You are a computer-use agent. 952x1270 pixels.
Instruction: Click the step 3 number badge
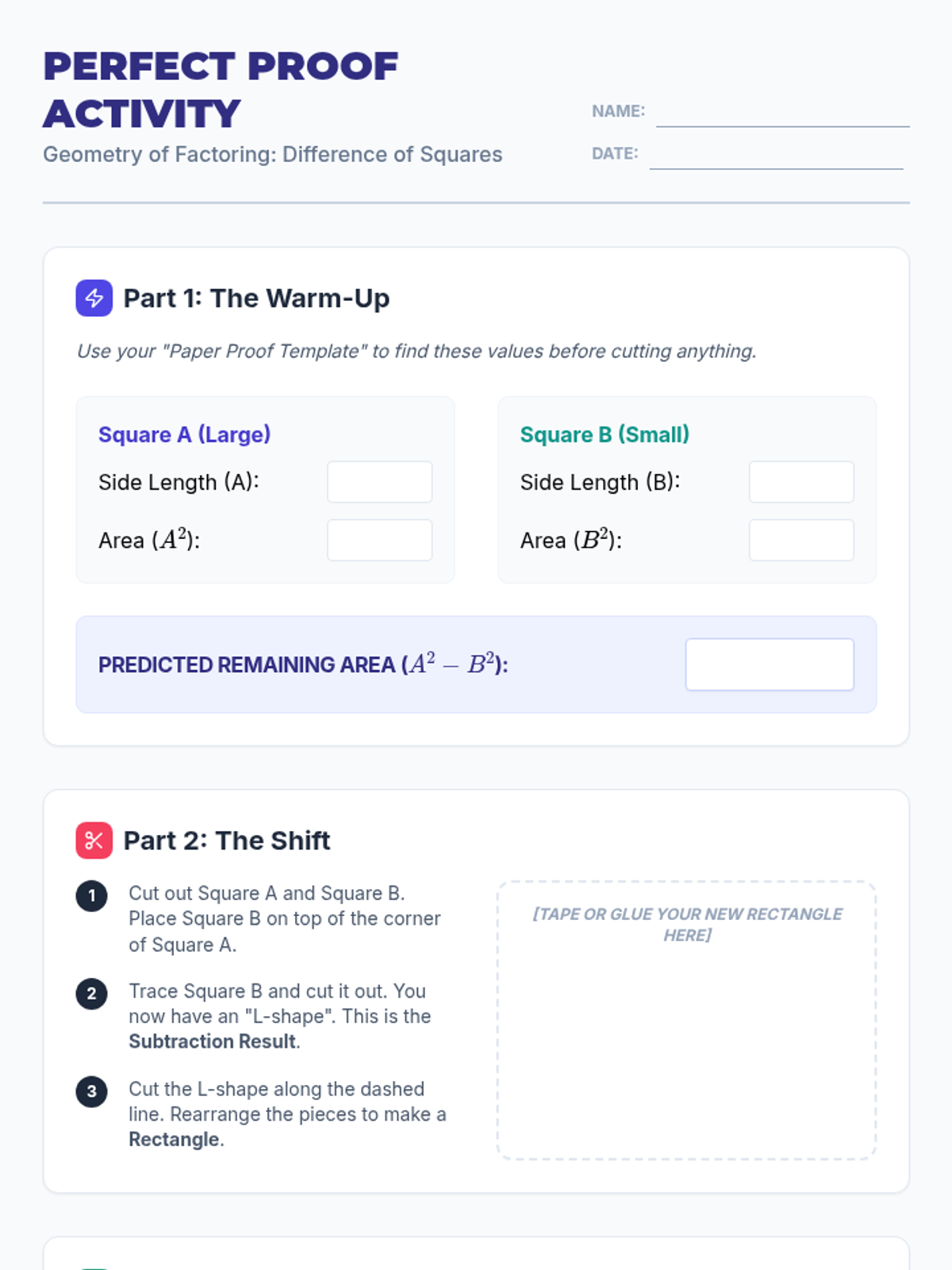pyautogui.click(x=92, y=1091)
